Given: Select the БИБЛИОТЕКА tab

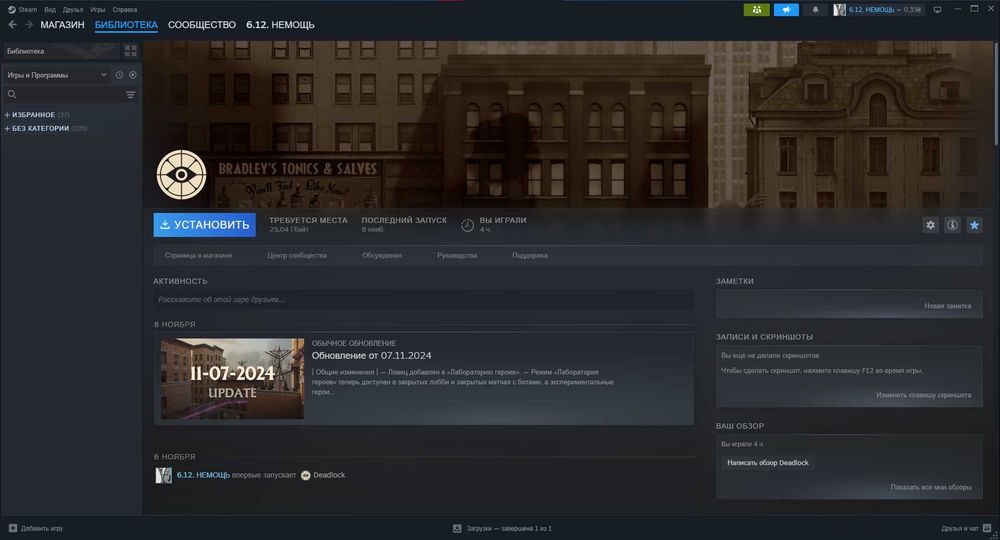Looking at the screenshot, I should click(x=126, y=25).
